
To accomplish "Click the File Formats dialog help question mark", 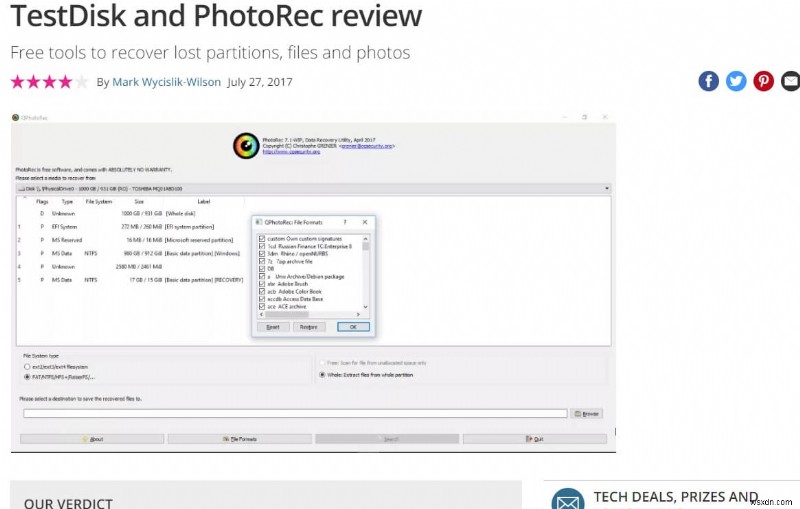I will coord(345,222).
